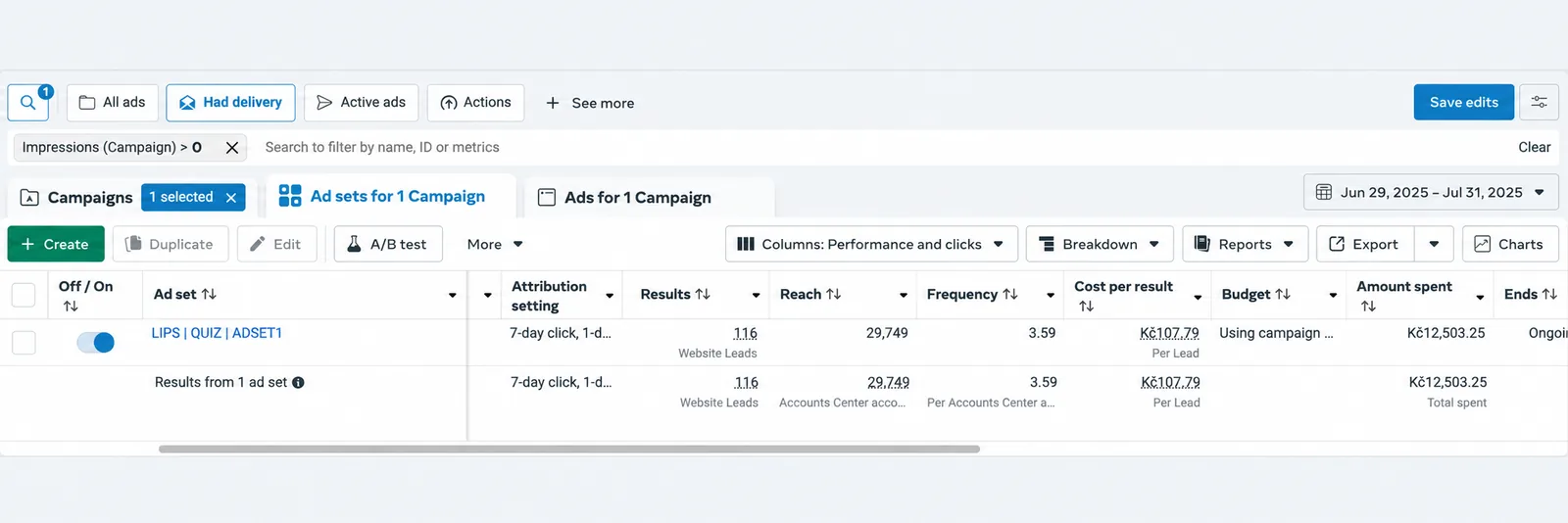The width and height of the screenshot is (1568, 523).
Task: Start an A/B test
Action: point(388,244)
